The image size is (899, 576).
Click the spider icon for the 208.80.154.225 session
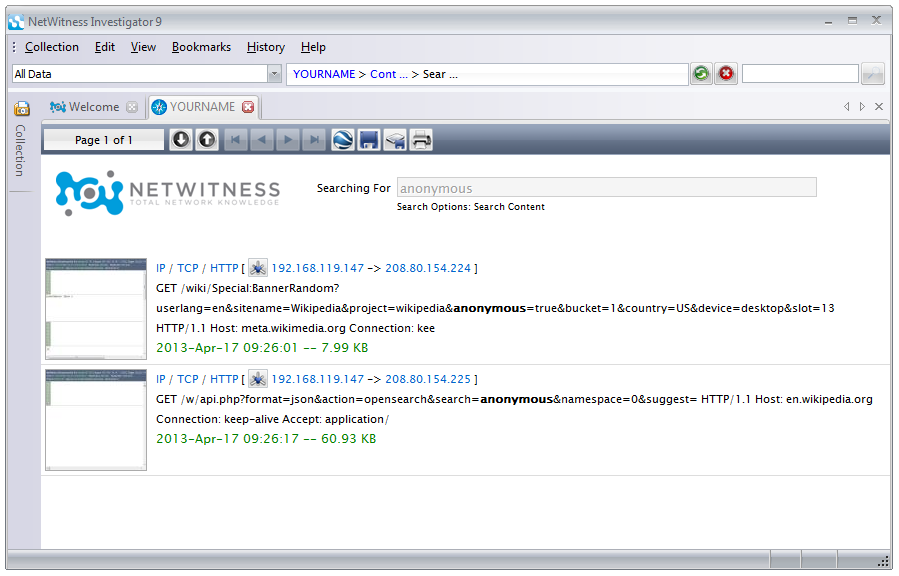coord(257,379)
